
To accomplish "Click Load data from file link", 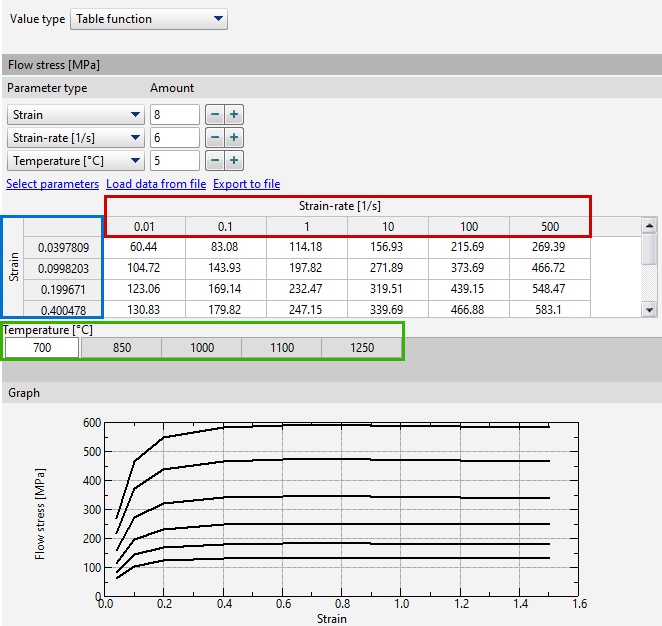I will 156,184.
